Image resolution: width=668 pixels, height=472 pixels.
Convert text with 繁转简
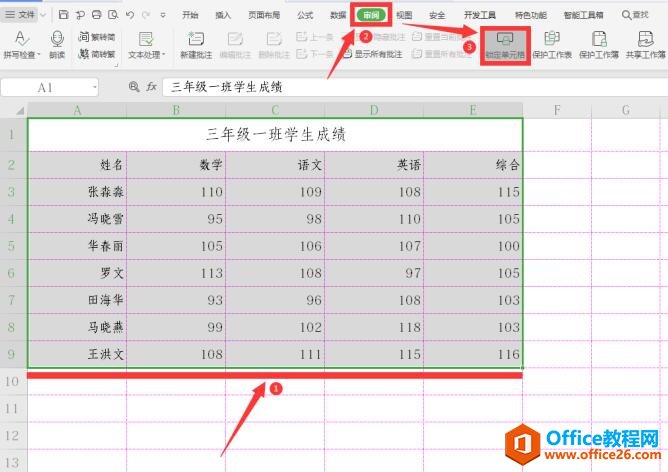[97, 37]
